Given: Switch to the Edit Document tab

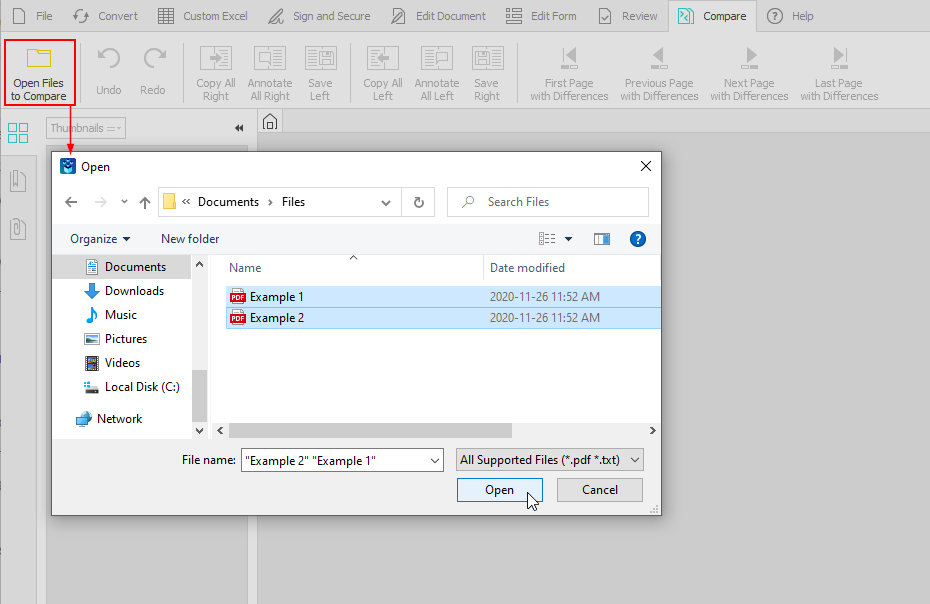Looking at the screenshot, I should pos(439,16).
